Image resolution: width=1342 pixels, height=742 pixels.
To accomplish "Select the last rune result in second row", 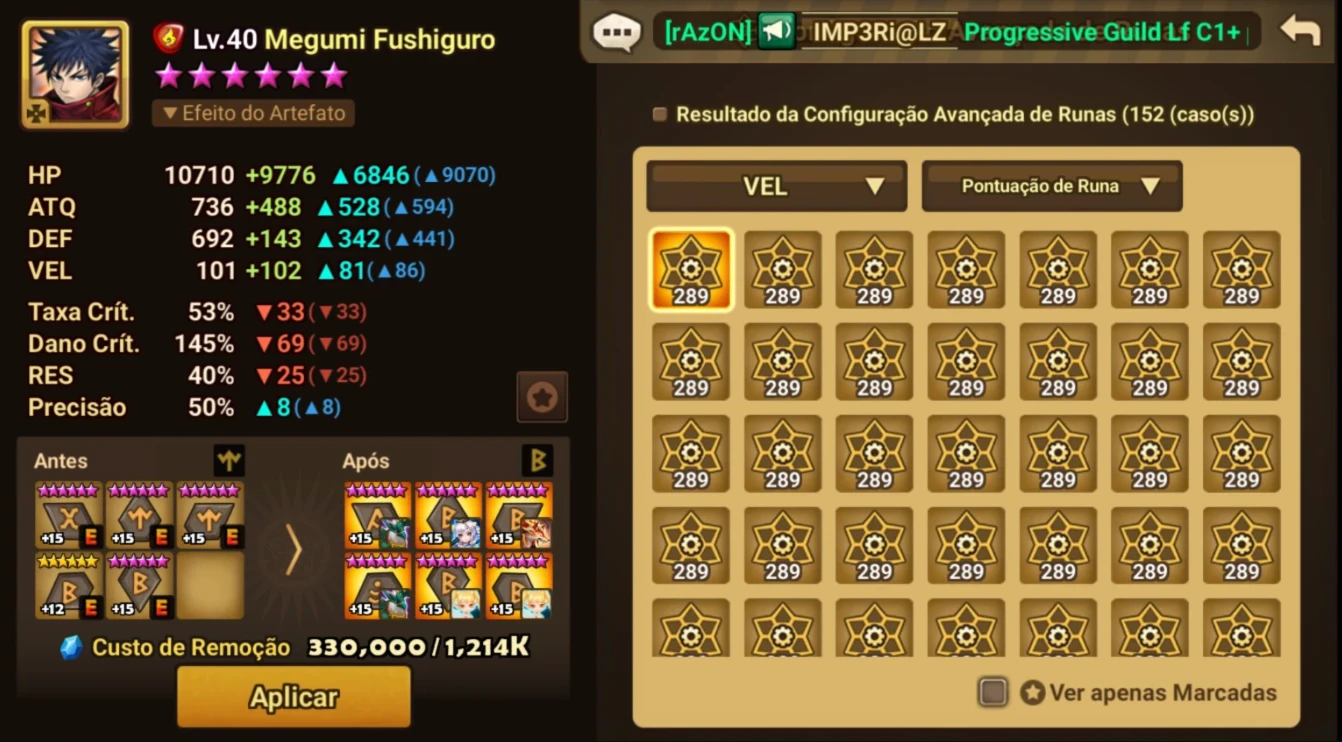I will pos(1242,362).
